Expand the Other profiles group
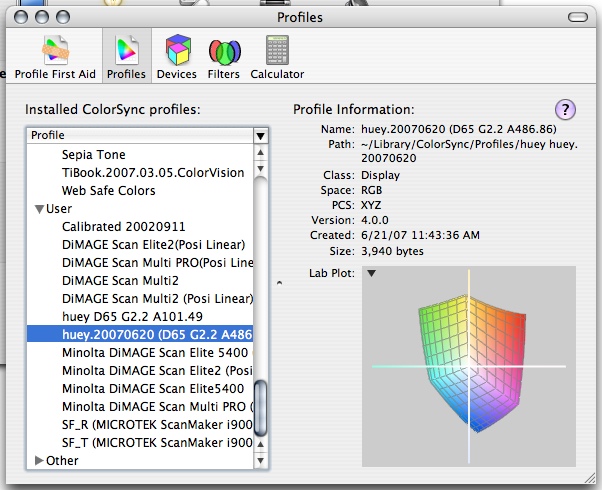The height and width of the screenshot is (490, 602). [40, 461]
